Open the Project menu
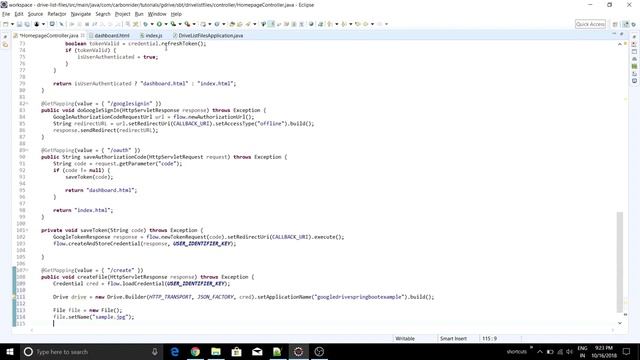The width and height of the screenshot is (640, 360). pyautogui.click(x=122, y=14)
